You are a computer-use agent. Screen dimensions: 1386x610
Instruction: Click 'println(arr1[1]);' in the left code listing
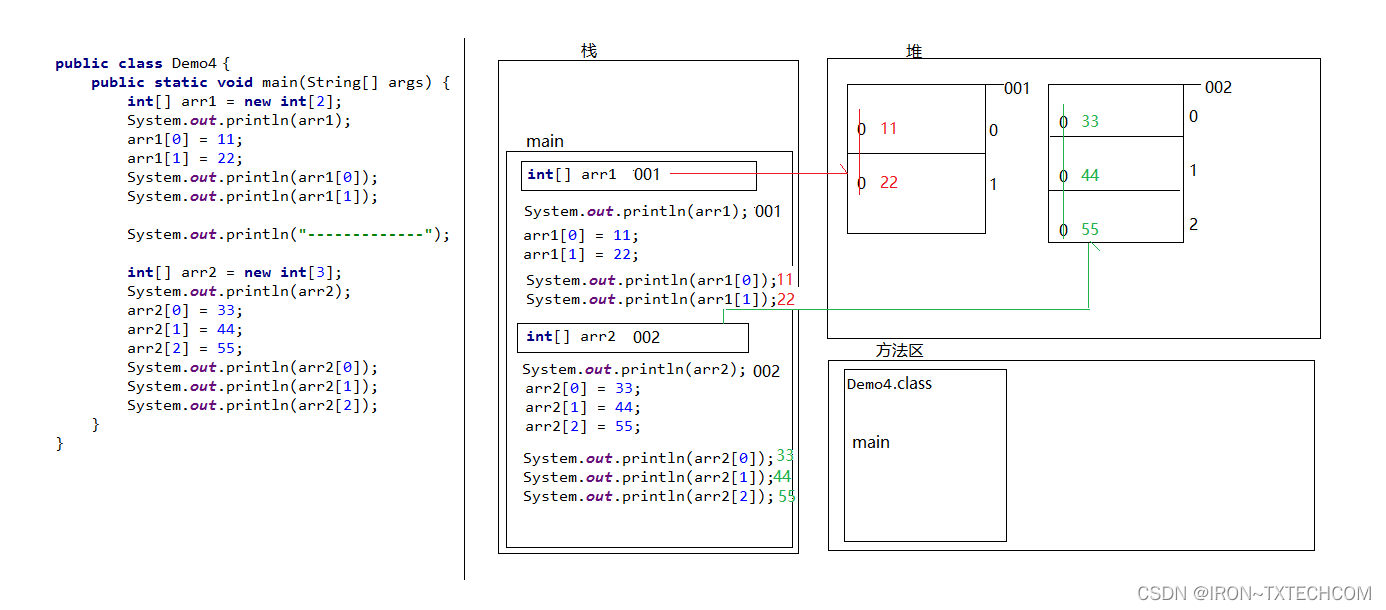(x=253, y=196)
